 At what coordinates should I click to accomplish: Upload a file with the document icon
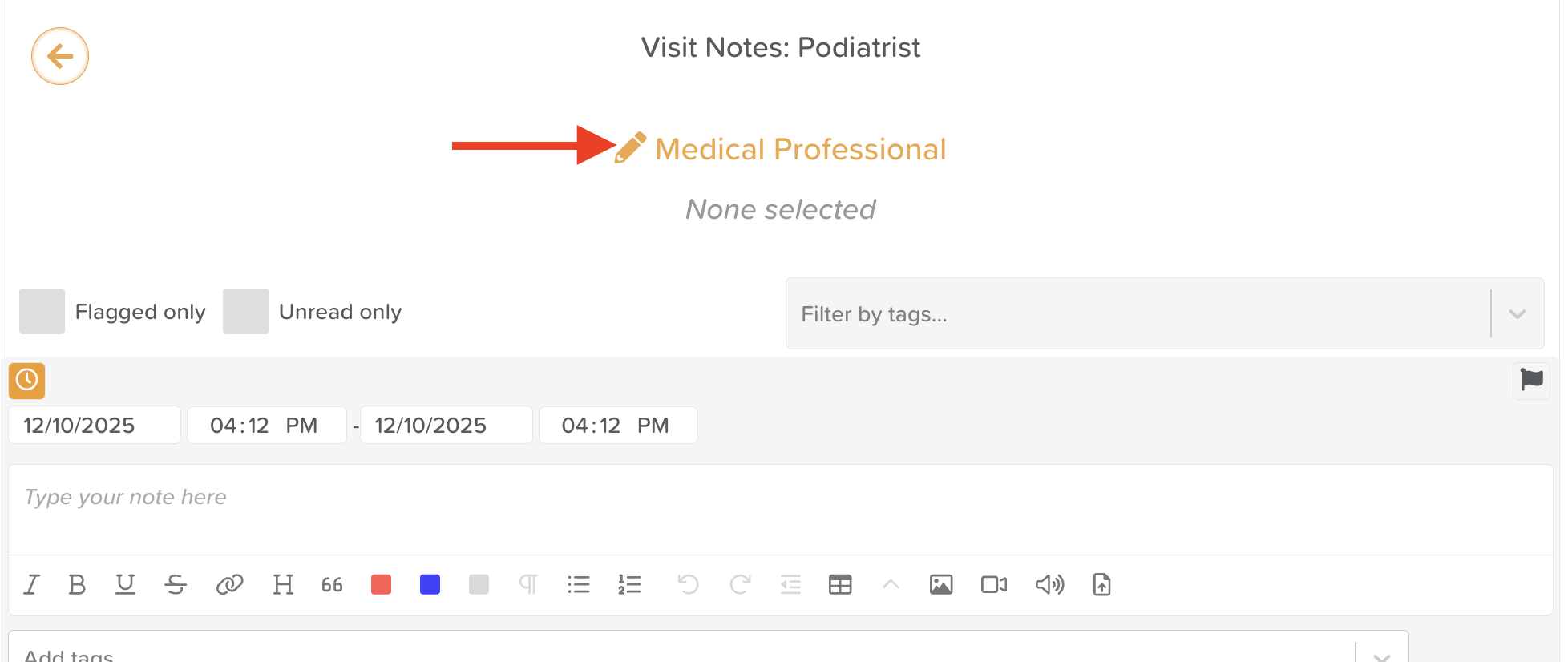click(x=1101, y=585)
